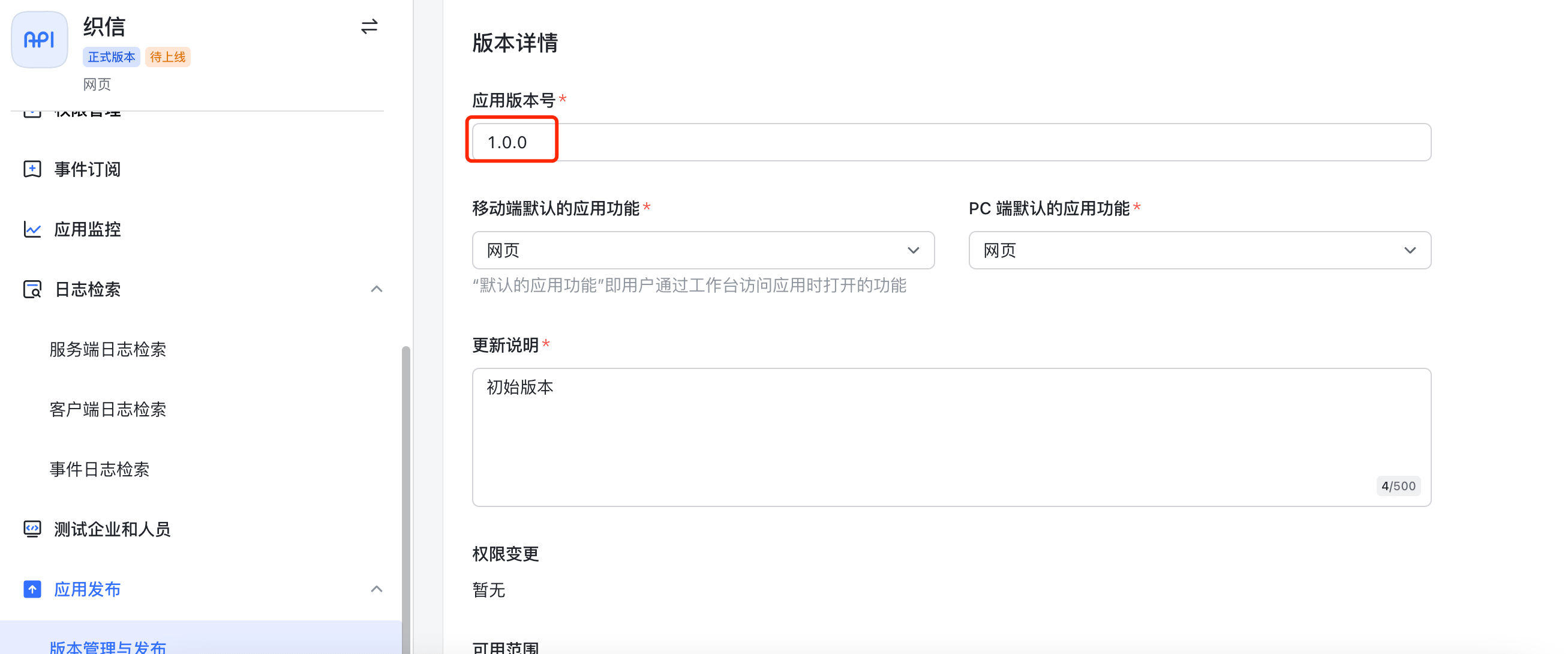Click the switch app arrows icon

(369, 27)
